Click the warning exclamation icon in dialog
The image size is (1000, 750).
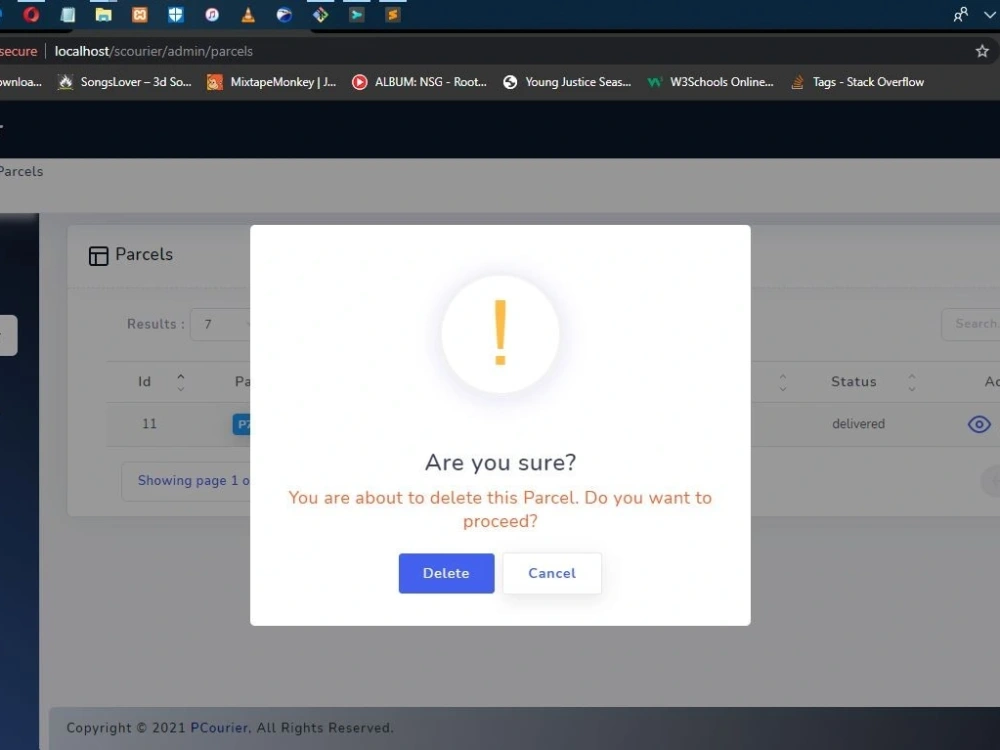pos(500,333)
